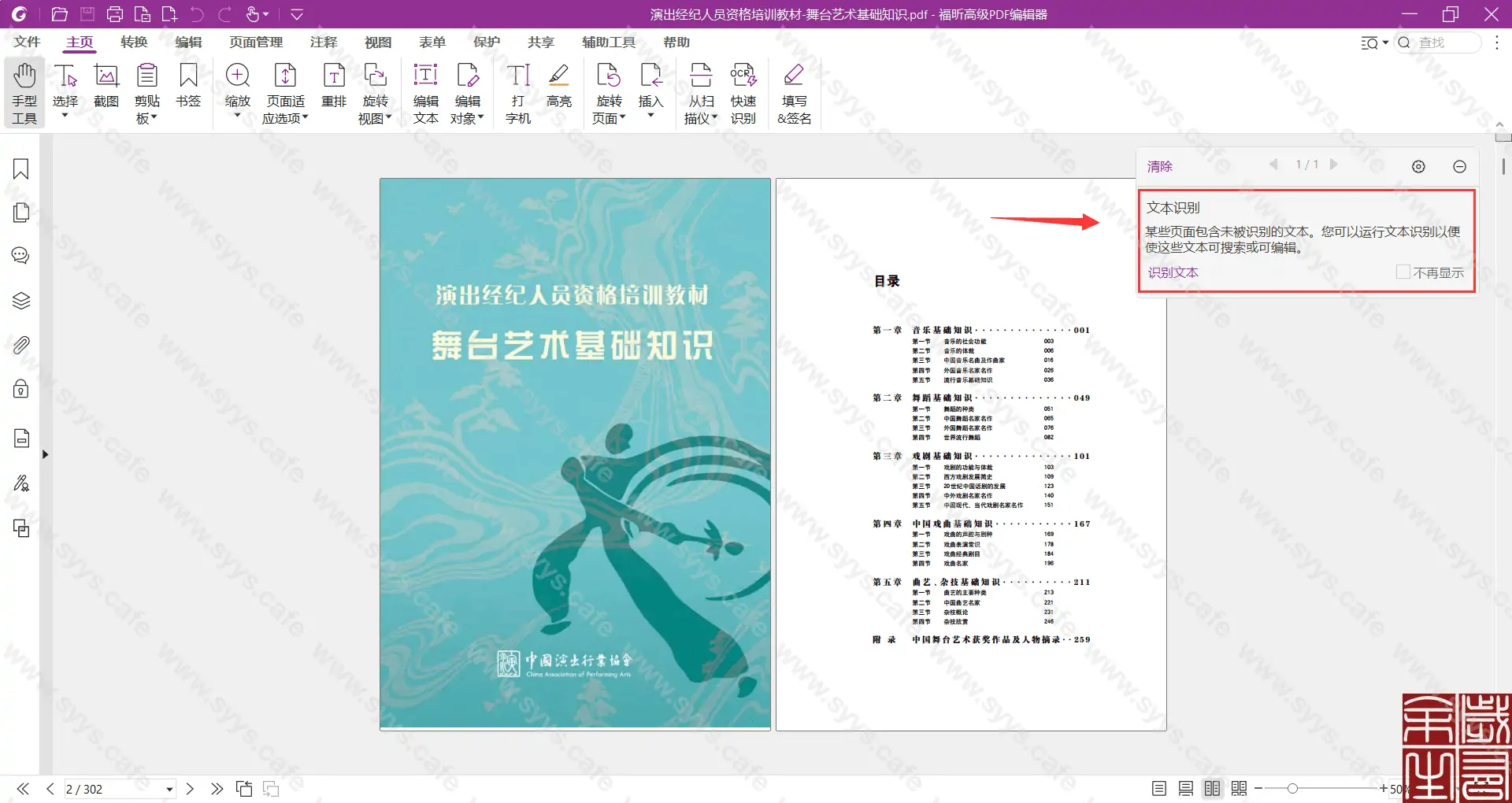
Task: Switch to single page view mode
Action: pyautogui.click(x=1158, y=788)
